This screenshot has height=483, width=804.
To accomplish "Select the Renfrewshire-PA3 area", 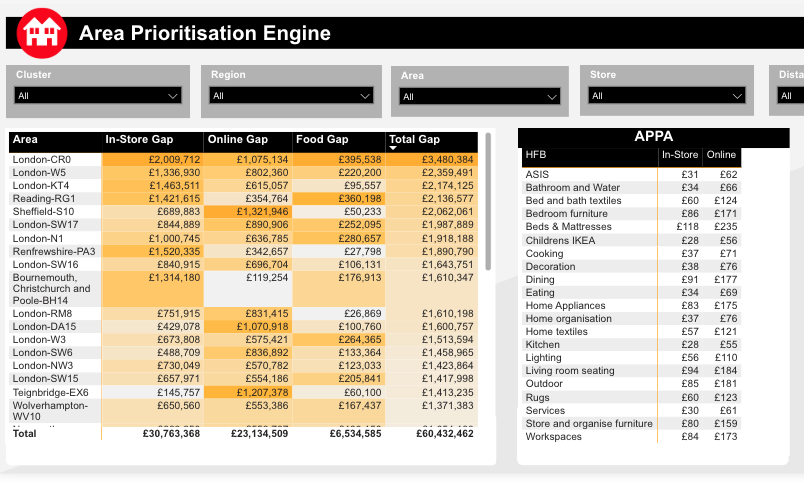I will (54, 252).
